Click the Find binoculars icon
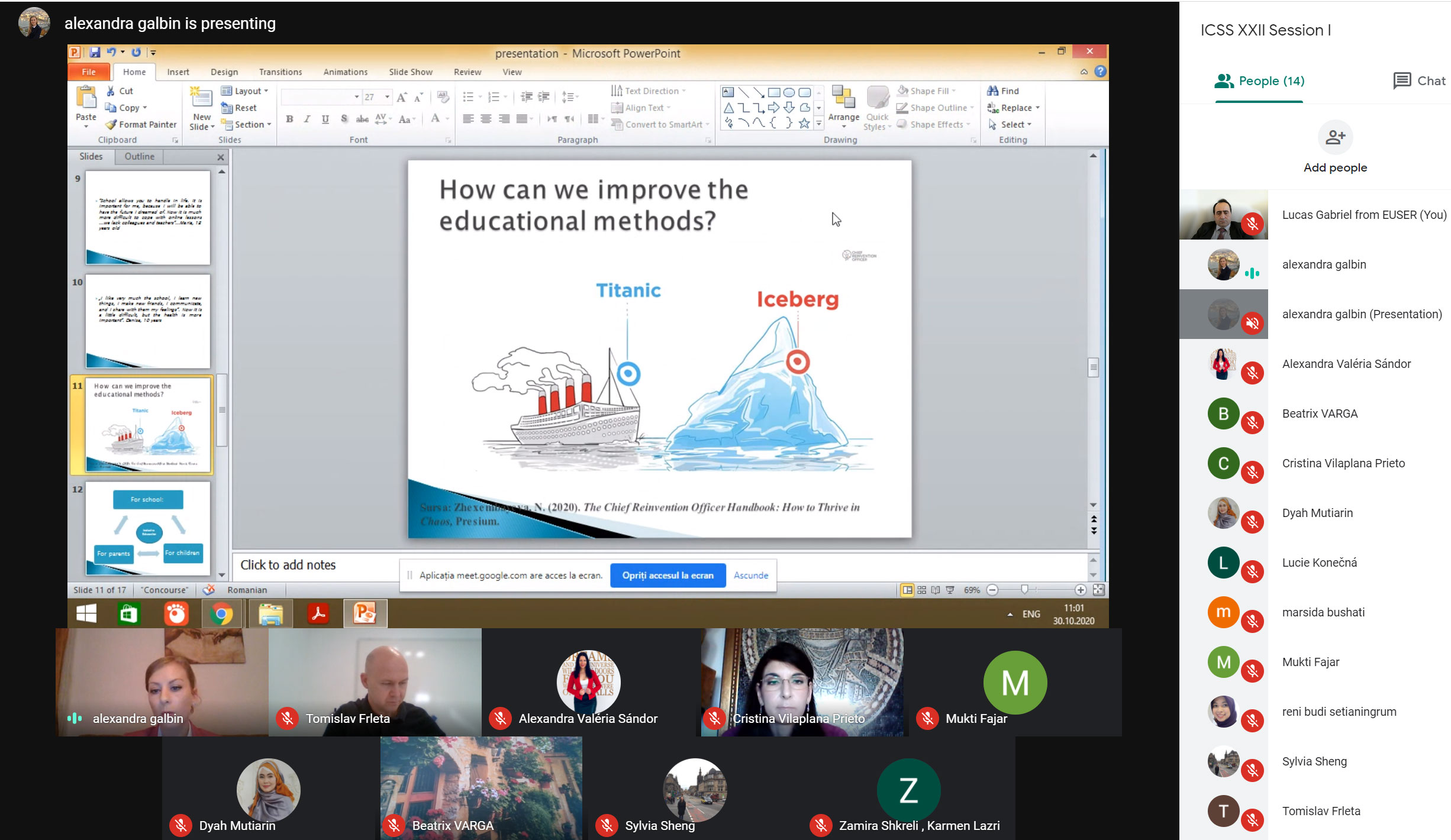The height and width of the screenshot is (840, 1451). tap(992, 91)
